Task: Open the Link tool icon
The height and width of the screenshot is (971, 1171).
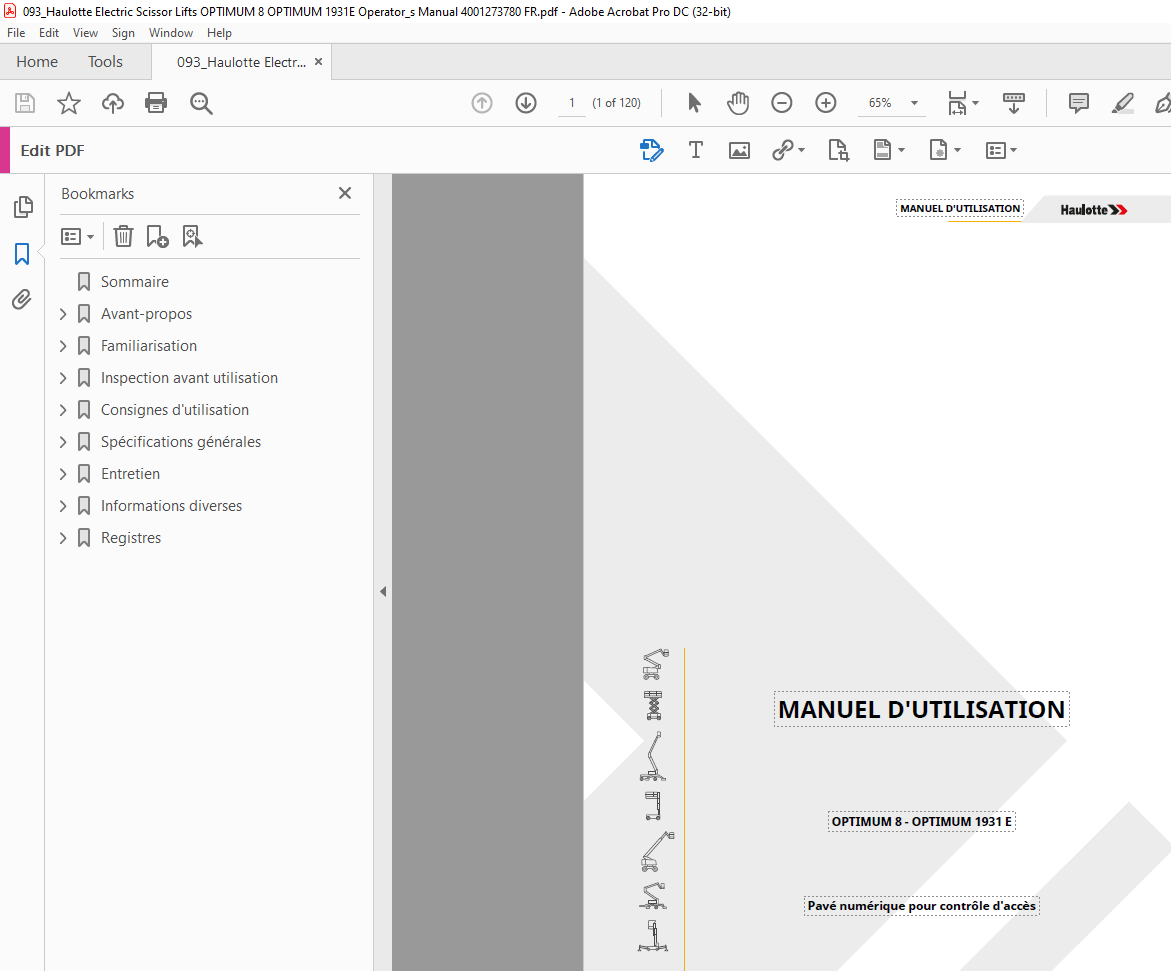Action: point(788,150)
